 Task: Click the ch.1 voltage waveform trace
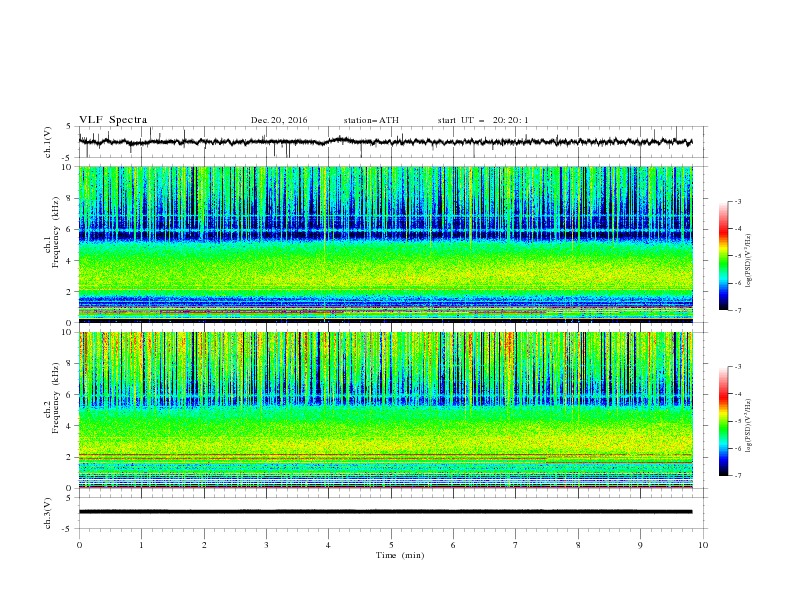pos(385,142)
